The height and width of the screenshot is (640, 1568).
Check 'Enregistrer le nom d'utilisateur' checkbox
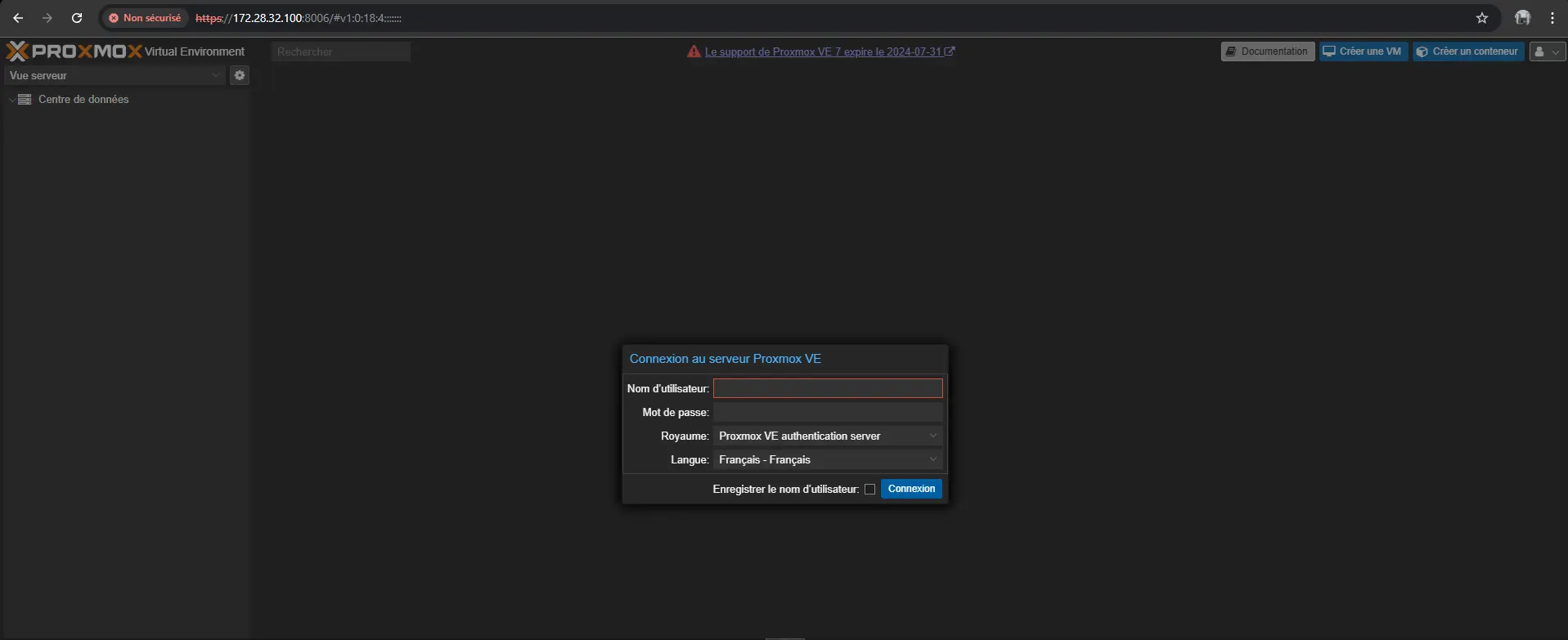869,490
